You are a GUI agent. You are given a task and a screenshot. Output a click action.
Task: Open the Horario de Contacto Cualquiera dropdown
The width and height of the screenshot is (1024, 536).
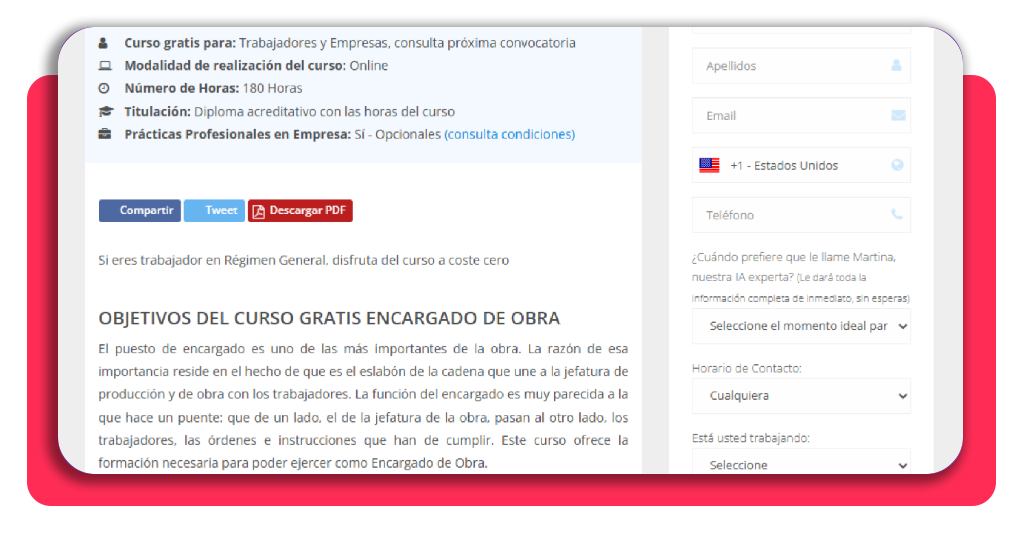[801, 396]
